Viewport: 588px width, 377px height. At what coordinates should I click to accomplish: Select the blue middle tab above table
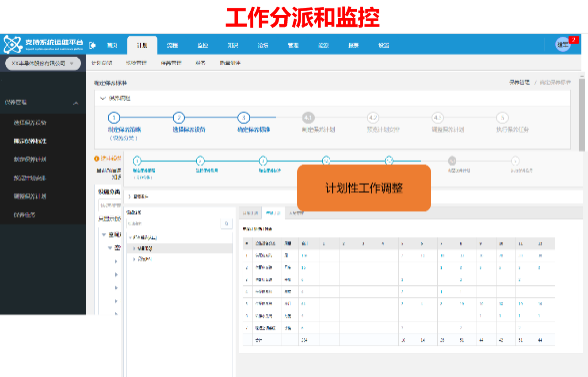tap(273, 213)
